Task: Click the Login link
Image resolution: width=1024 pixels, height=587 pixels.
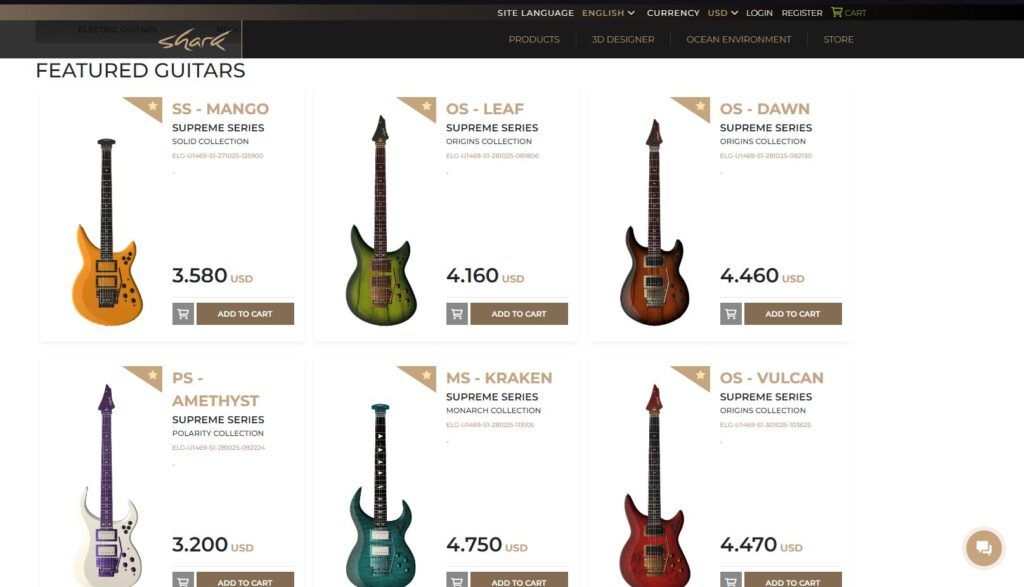Action: [x=760, y=12]
